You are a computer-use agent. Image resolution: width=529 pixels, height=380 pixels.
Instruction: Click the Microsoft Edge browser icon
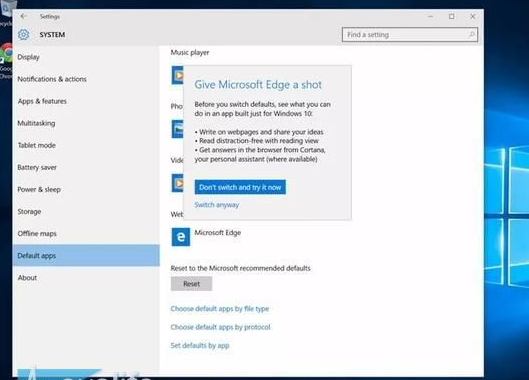(x=181, y=237)
